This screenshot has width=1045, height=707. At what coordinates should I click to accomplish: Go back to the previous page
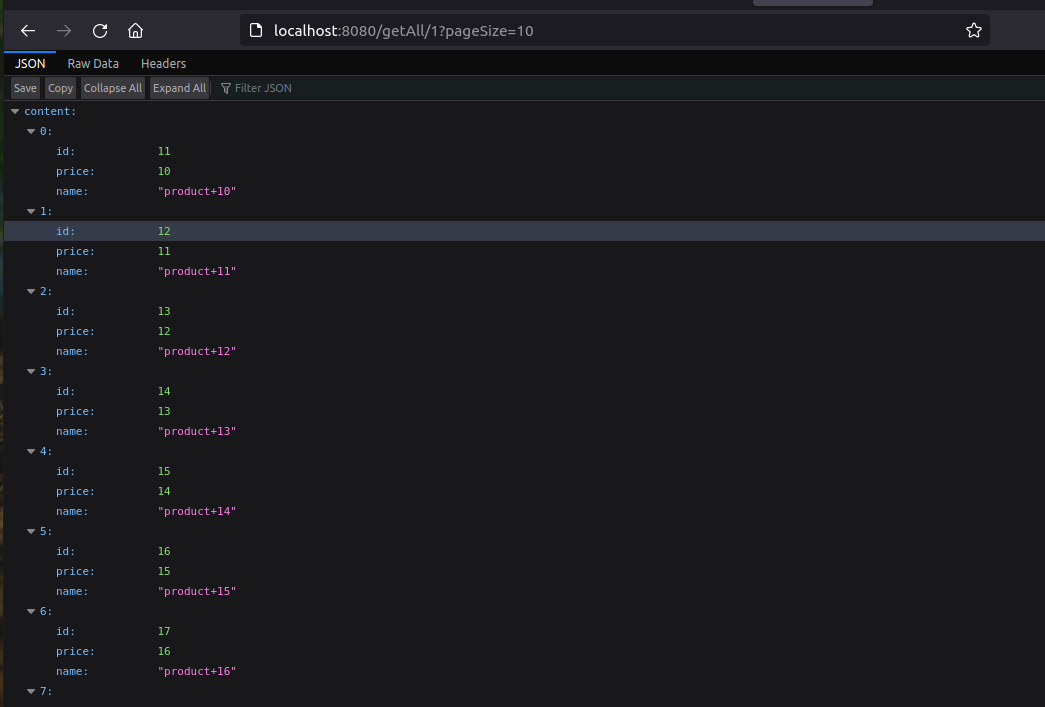point(27,31)
